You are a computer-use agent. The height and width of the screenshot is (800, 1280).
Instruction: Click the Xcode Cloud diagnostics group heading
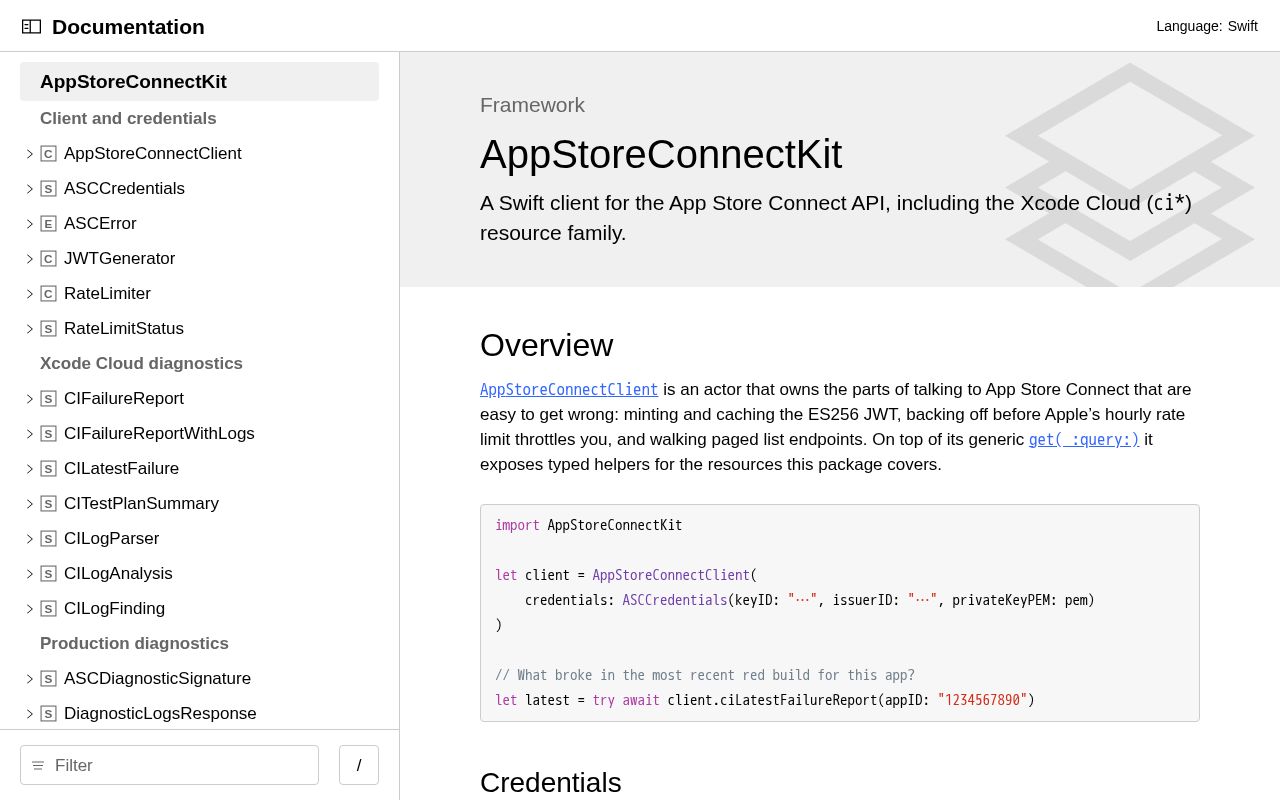point(141,364)
